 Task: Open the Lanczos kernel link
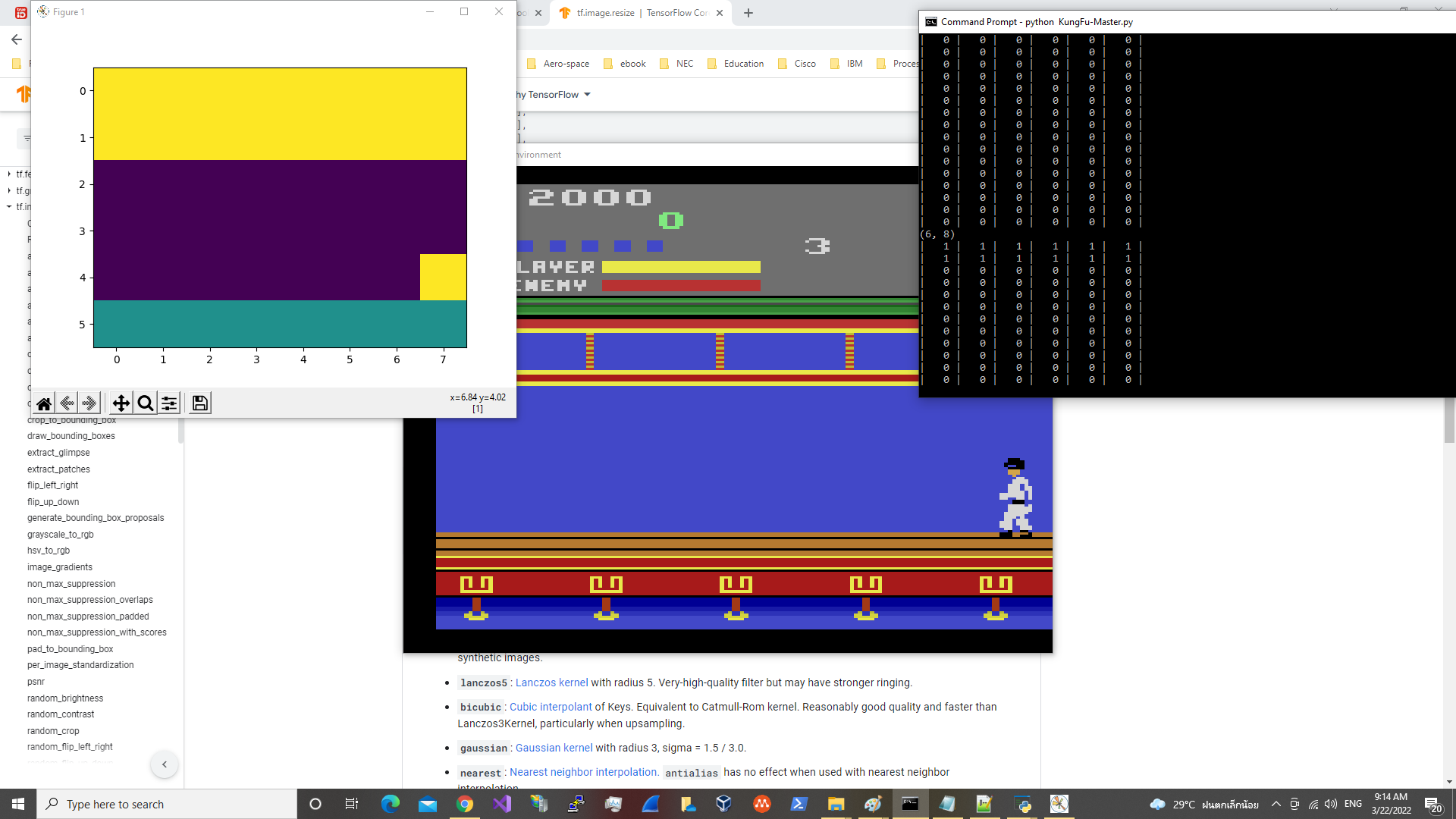click(551, 682)
